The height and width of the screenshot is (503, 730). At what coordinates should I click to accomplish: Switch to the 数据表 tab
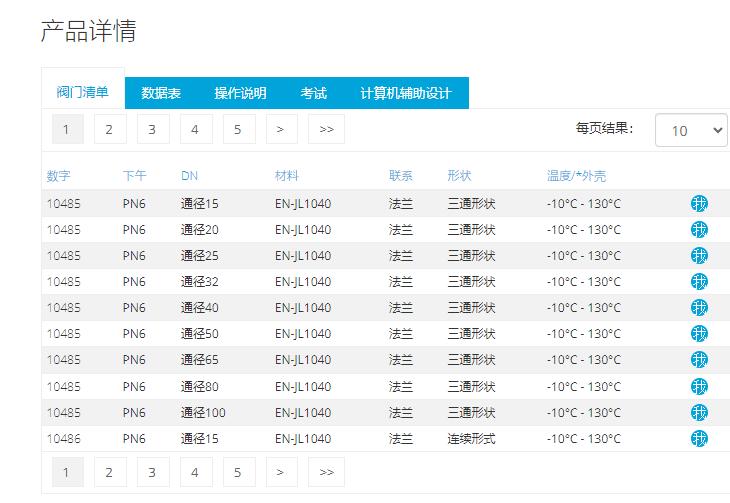(161, 93)
